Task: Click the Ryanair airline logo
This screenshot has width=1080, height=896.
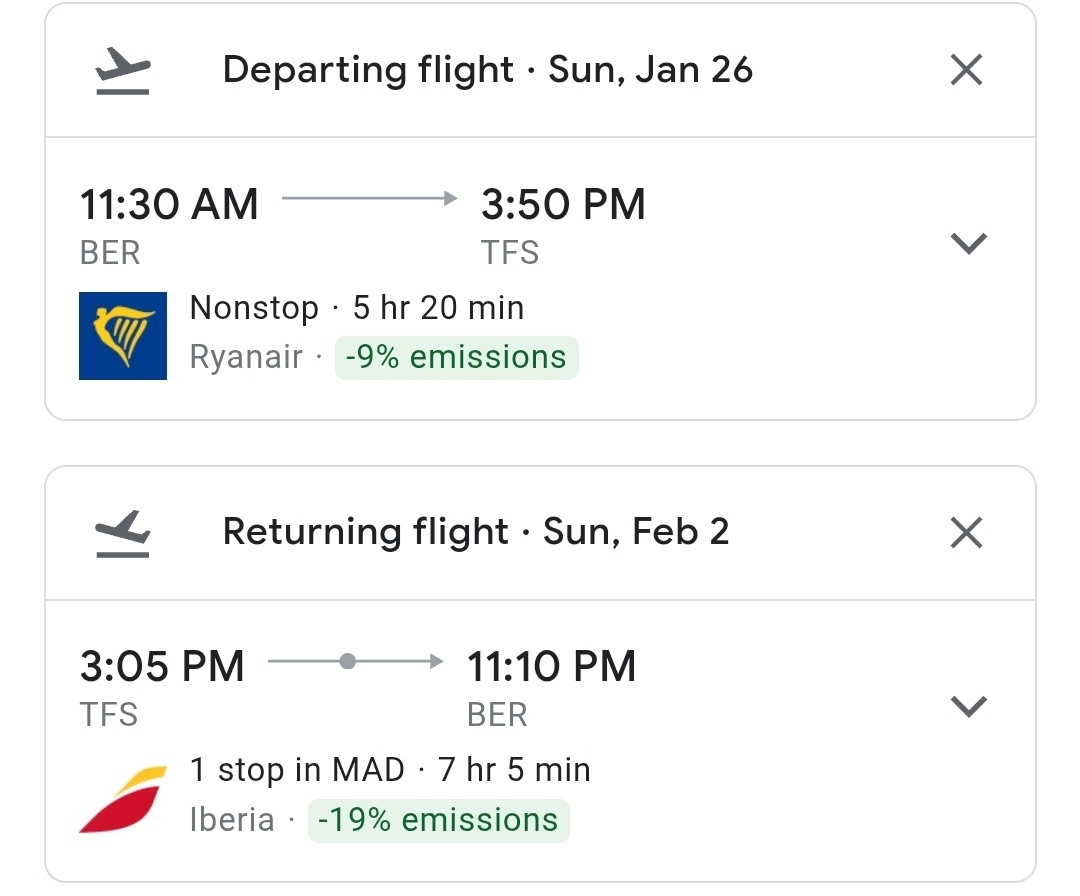Action: coord(123,335)
